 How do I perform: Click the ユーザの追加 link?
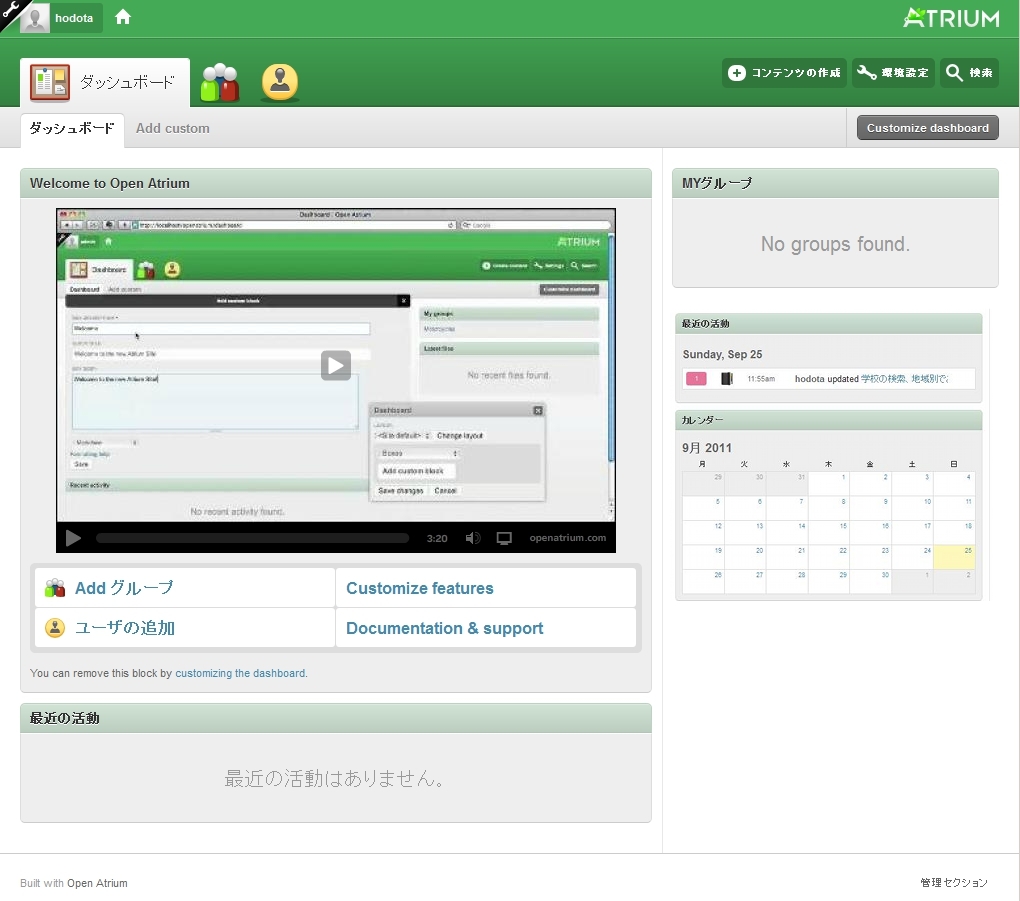click(125, 628)
